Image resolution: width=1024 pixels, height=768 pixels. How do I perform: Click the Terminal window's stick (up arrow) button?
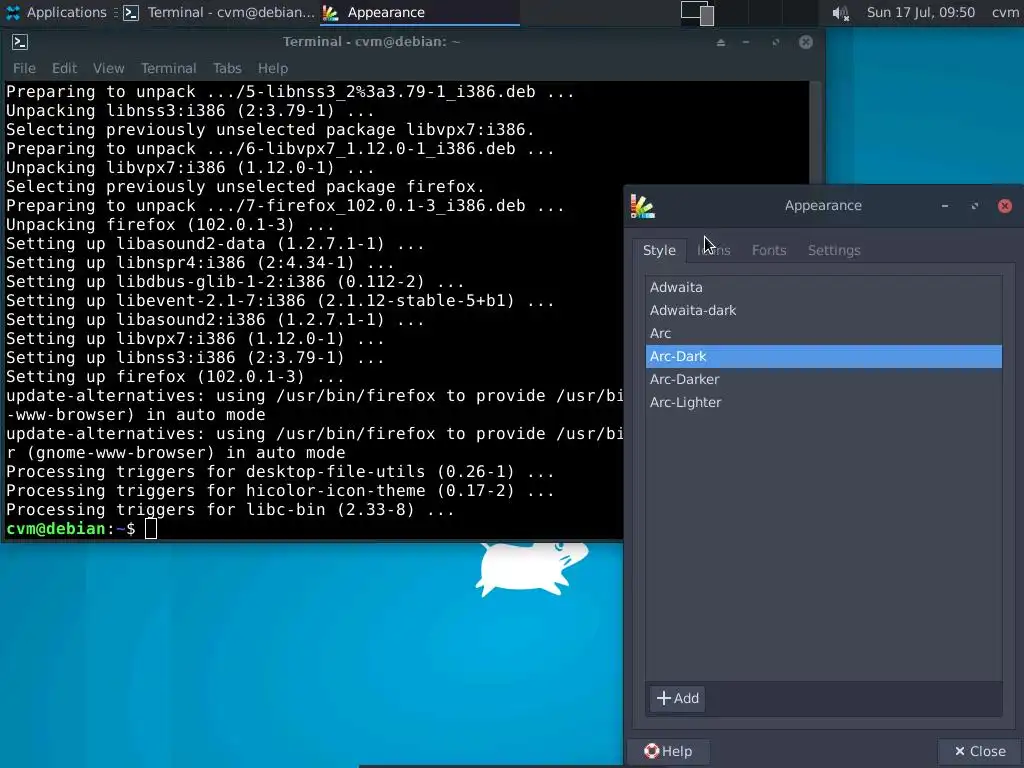(721, 42)
